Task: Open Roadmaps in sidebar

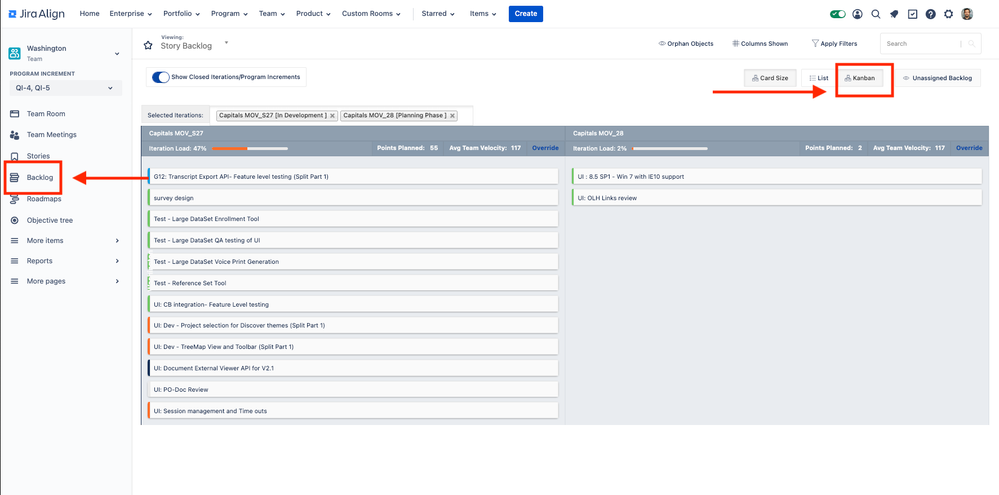Action: (44, 199)
